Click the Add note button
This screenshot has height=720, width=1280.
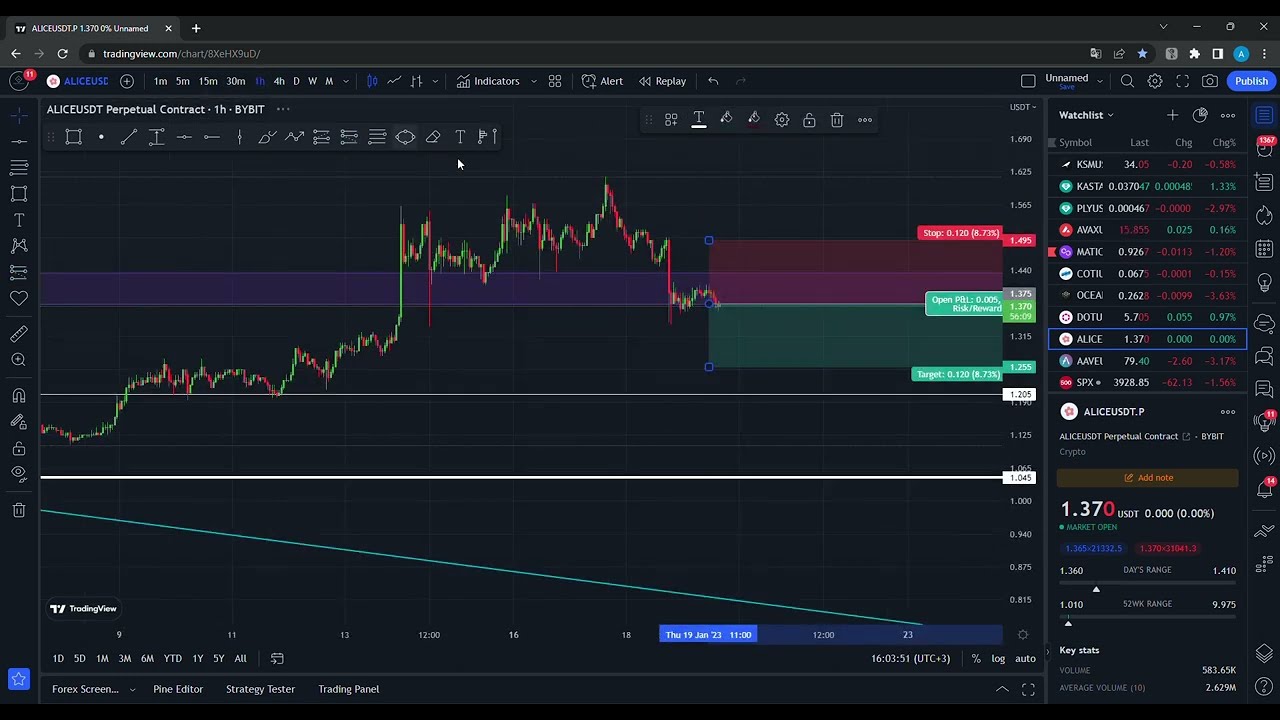(x=1147, y=478)
